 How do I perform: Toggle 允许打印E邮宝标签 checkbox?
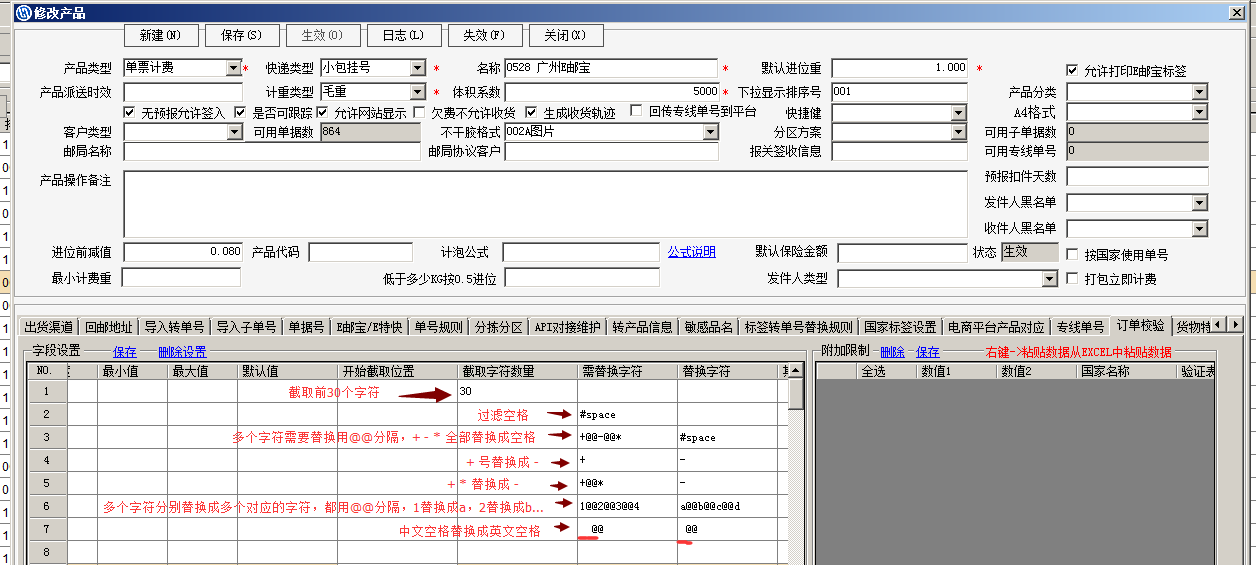click(1072, 71)
